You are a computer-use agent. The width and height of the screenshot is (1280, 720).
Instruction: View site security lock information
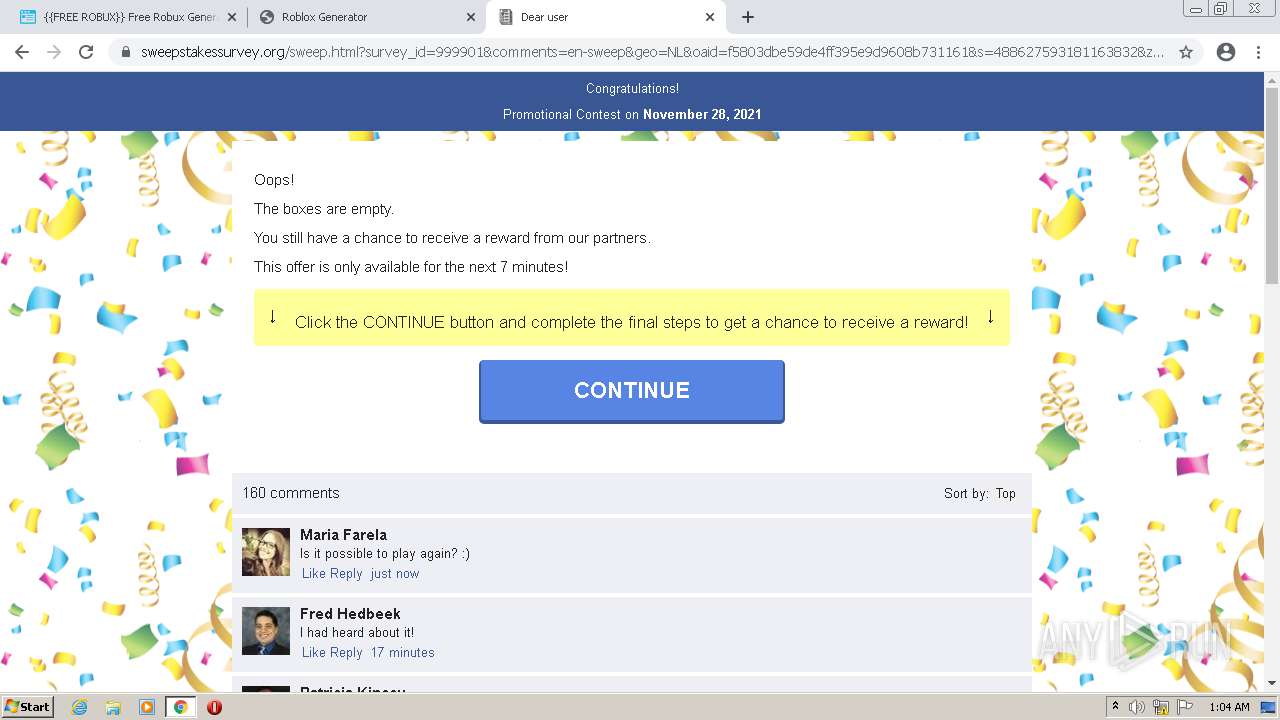[x=126, y=52]
